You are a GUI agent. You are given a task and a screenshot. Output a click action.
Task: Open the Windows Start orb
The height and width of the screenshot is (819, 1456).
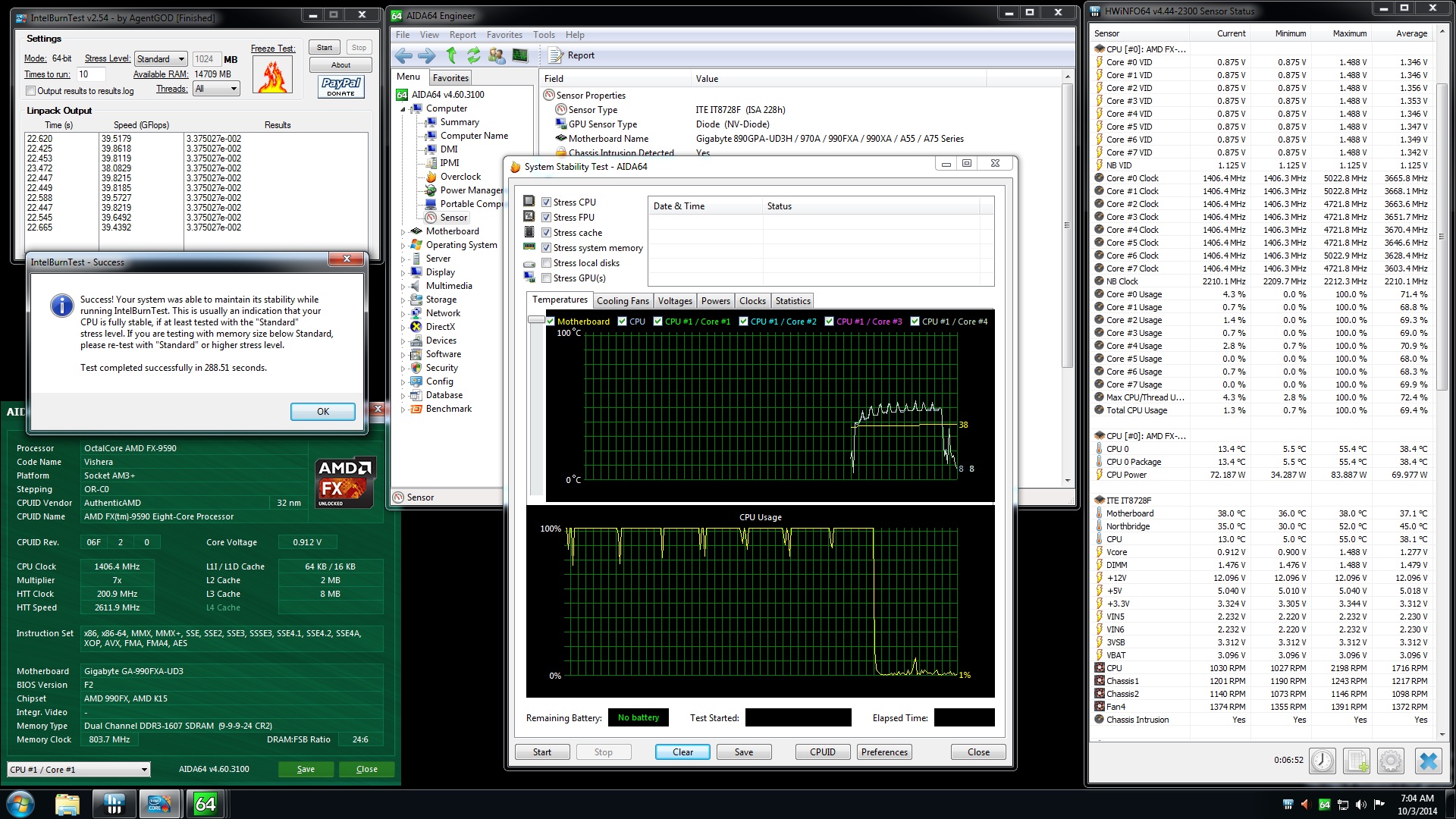(20, 804)
